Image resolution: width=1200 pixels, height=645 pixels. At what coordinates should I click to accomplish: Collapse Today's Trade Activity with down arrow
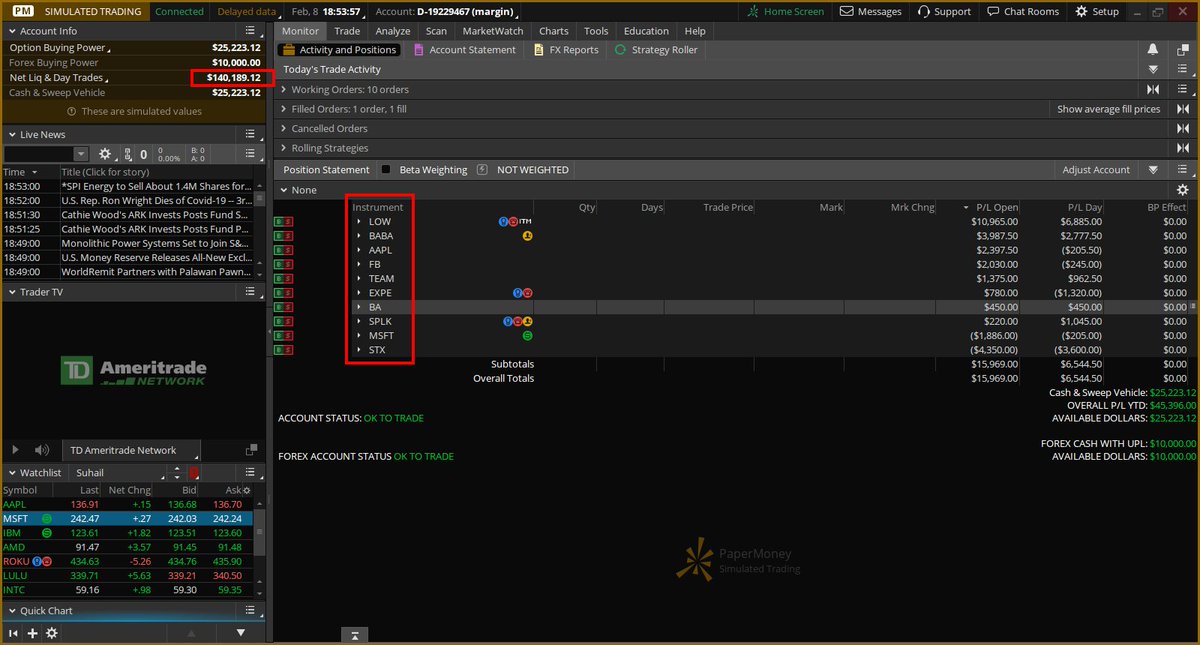[1153, 70]
